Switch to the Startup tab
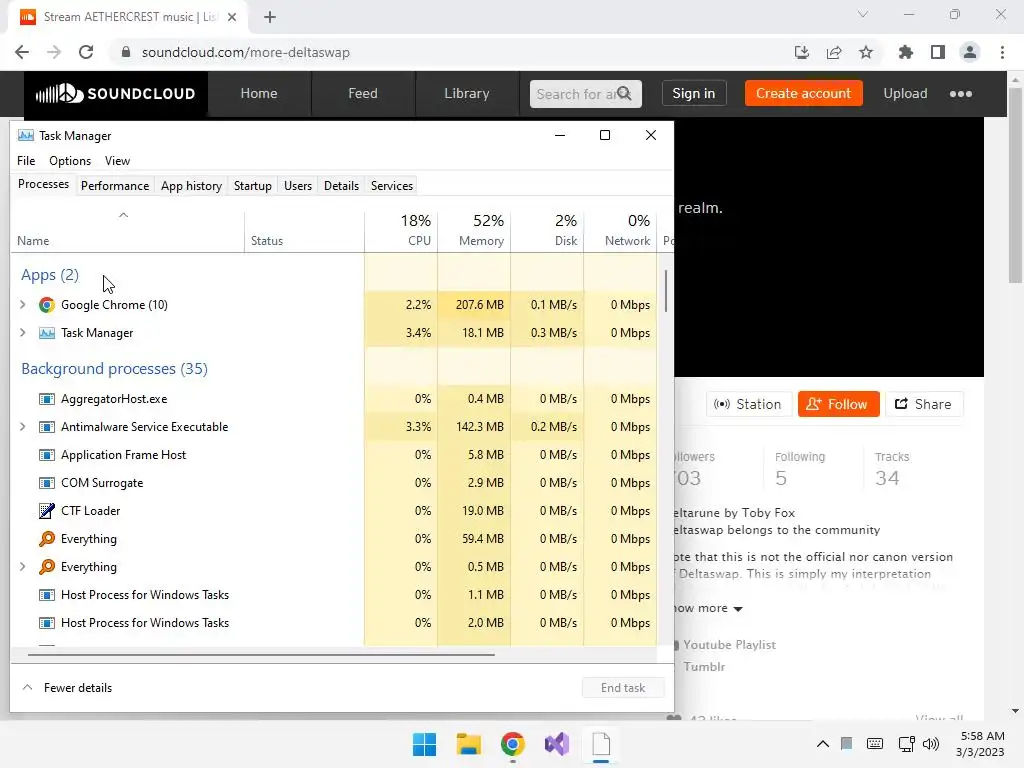Screen dimensions: 1024x768 tap(253, 186)
